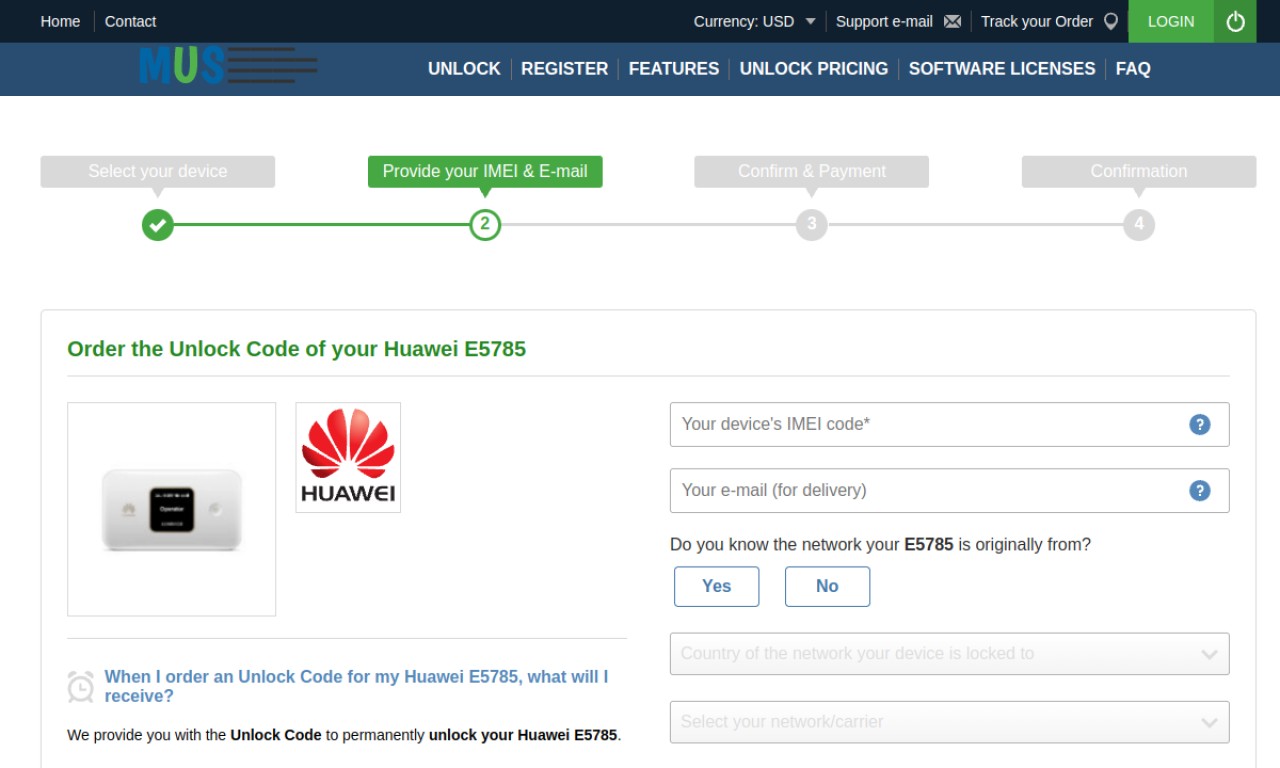The image size is (1280, 768).
Task: Open the Currency: USD dropdown
Action: 755,21
